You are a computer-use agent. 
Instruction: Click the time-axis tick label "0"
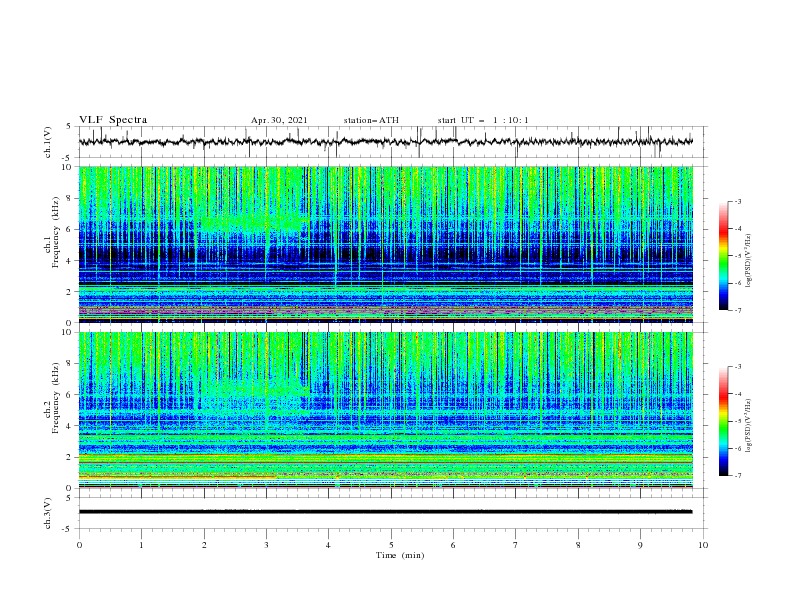[x=79, y=545]
